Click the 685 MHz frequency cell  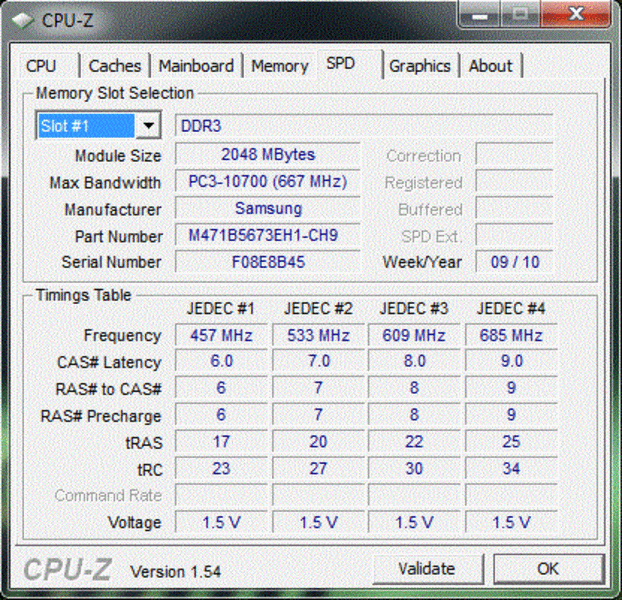click(511, 335)
